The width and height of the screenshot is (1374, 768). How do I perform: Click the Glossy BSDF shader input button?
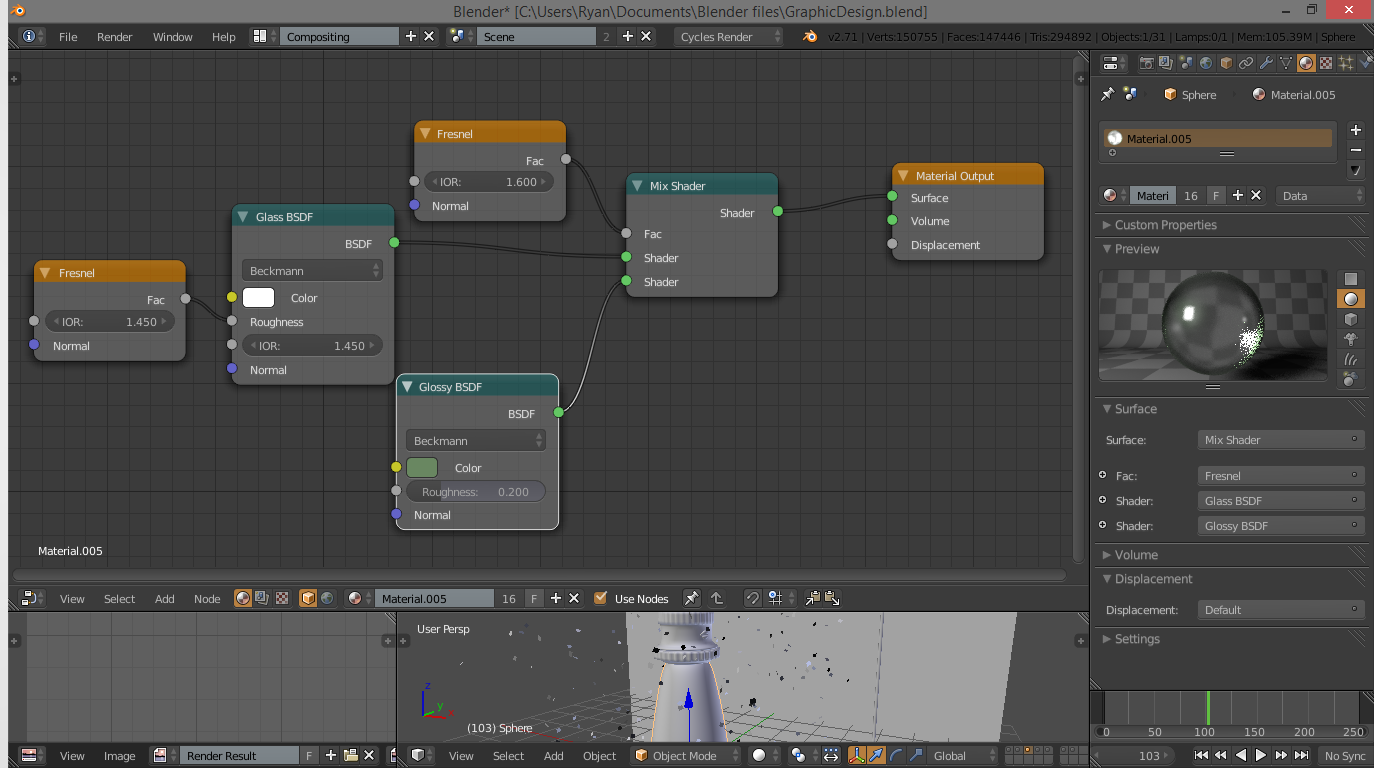click(x=1281, y=526)
